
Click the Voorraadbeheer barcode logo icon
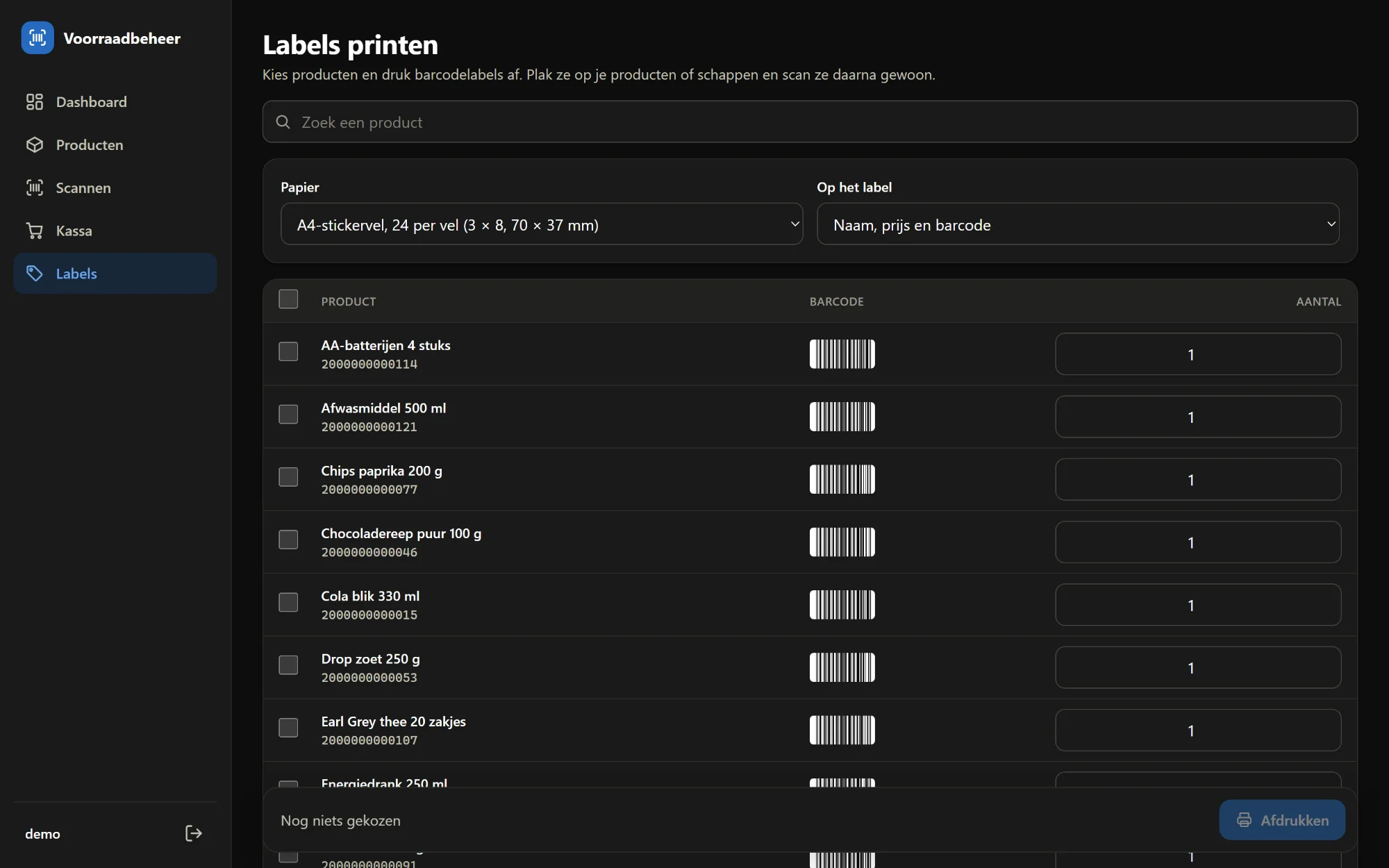[x=38, y=37]
